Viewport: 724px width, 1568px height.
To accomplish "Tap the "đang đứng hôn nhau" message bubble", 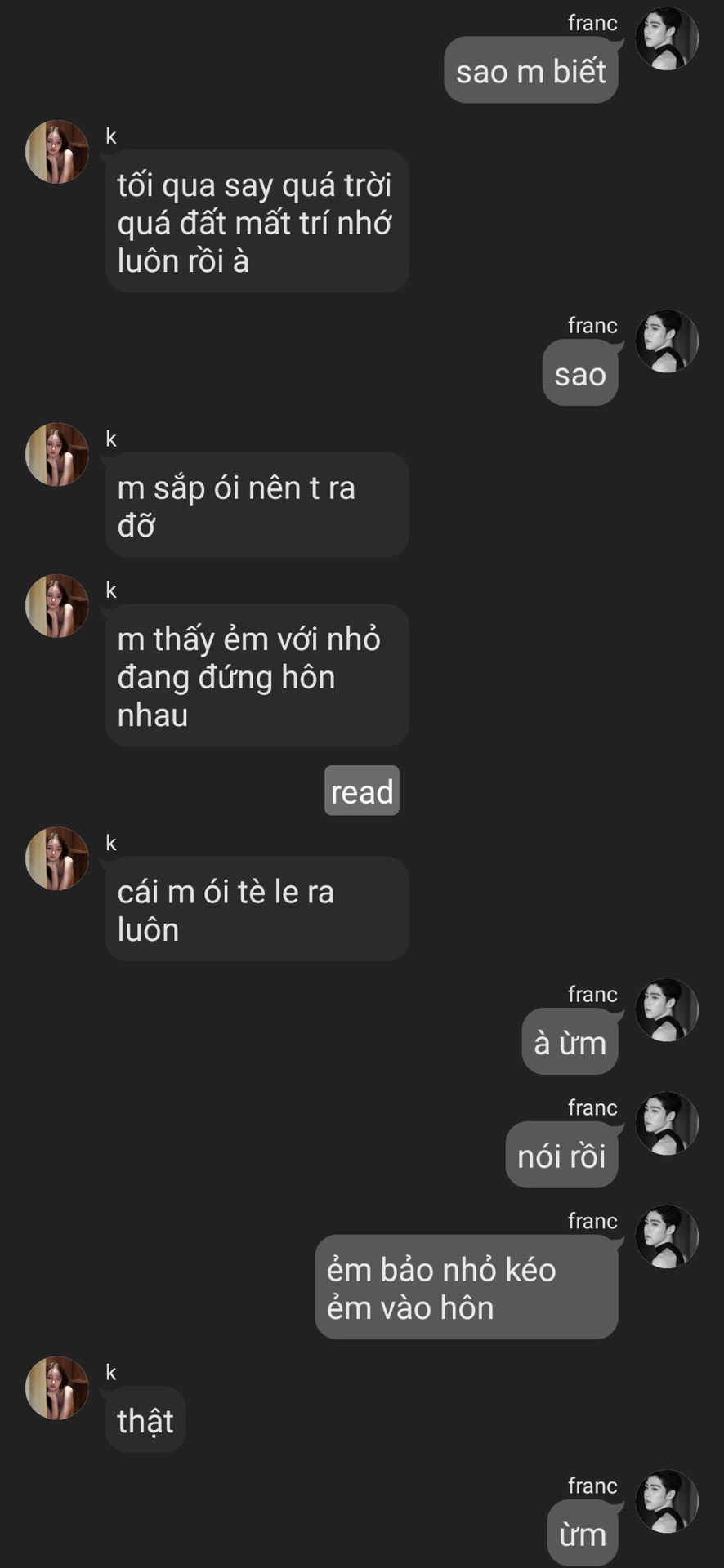I will click(257, 675).
